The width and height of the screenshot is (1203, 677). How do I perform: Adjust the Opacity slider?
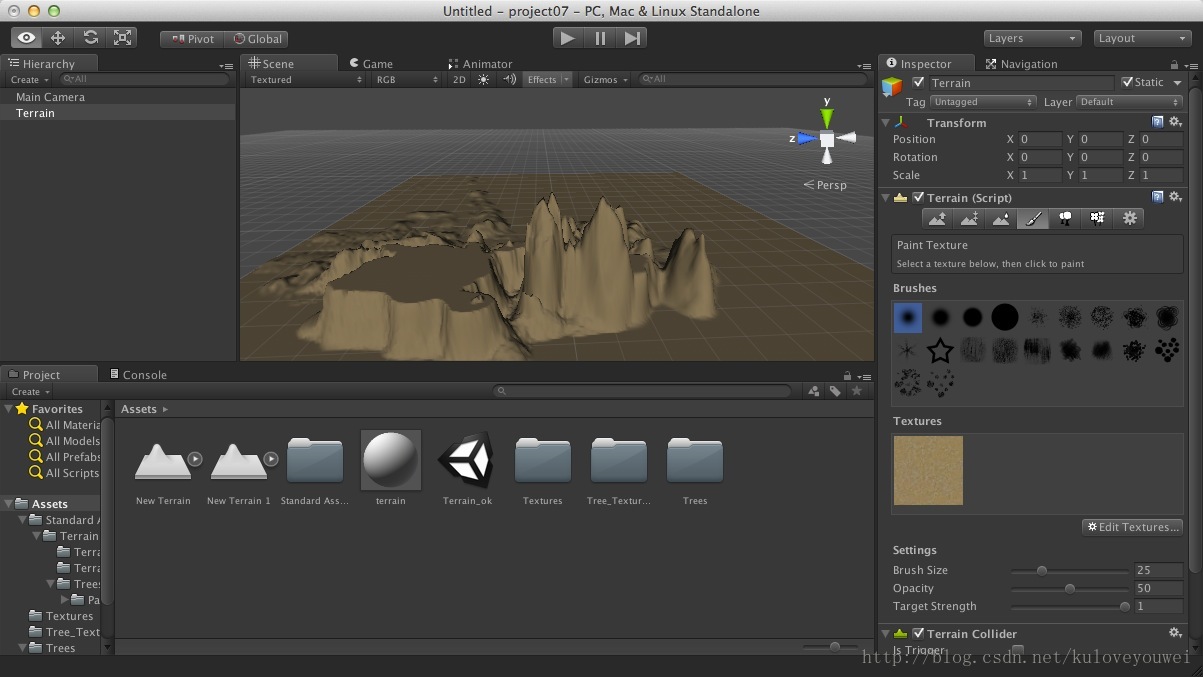pyautogui.click(x=1069, y=588)
